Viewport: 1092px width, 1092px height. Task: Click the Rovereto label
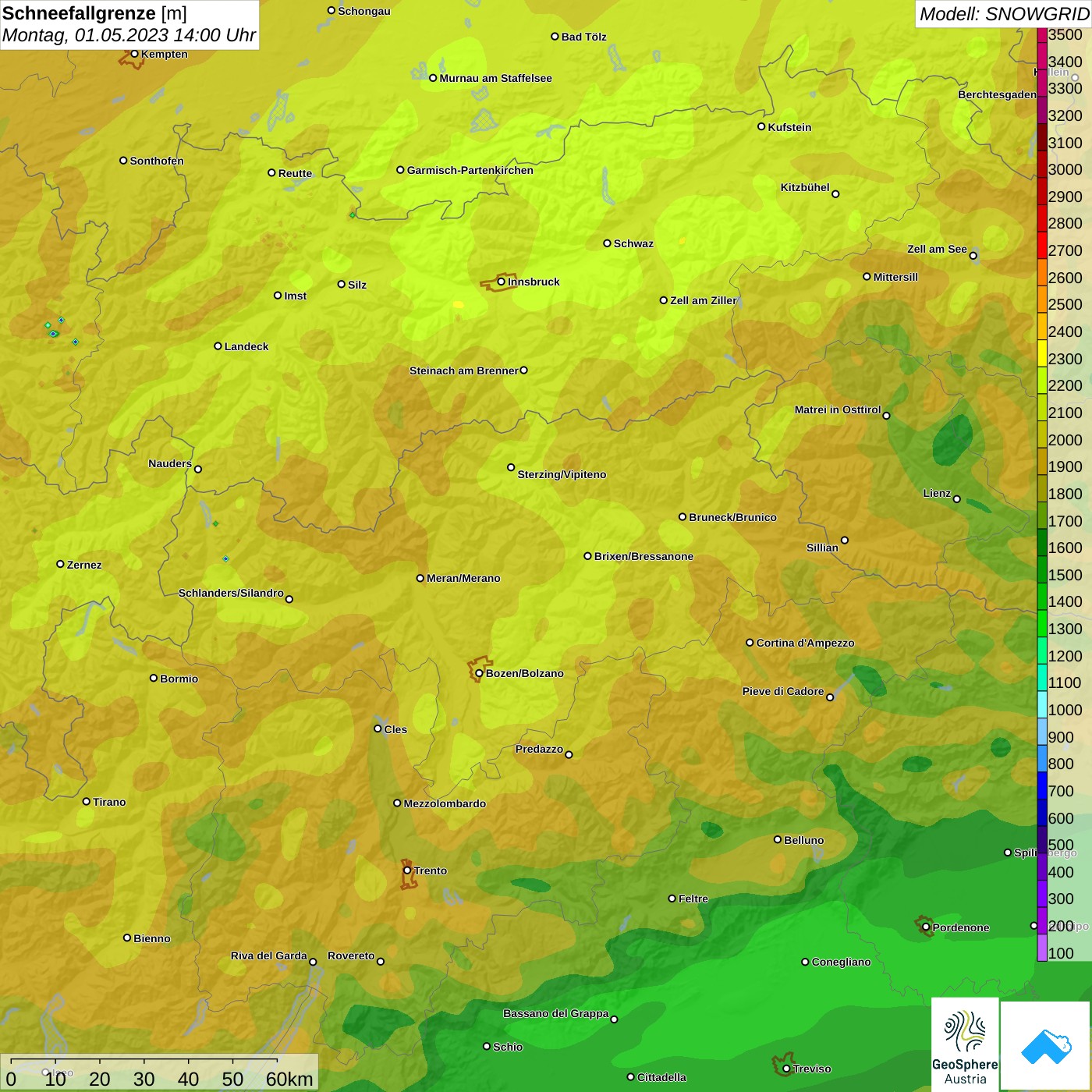pos(351,955)
